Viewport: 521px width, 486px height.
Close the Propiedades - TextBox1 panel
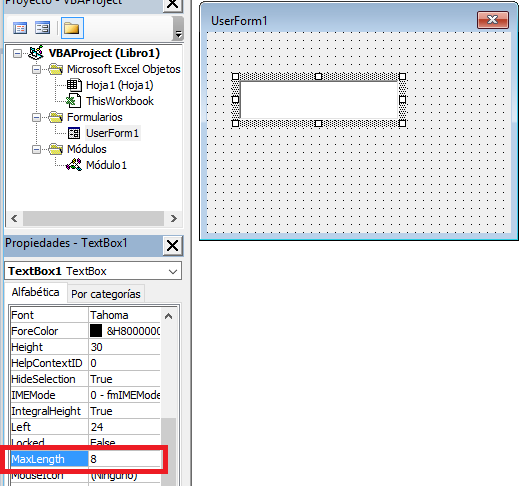(172, 246)
